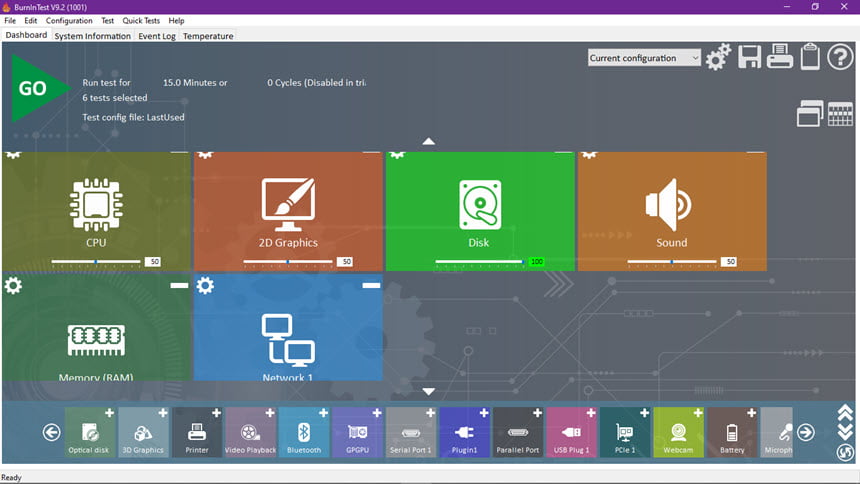Select the Sound test tile

(672, 211)
